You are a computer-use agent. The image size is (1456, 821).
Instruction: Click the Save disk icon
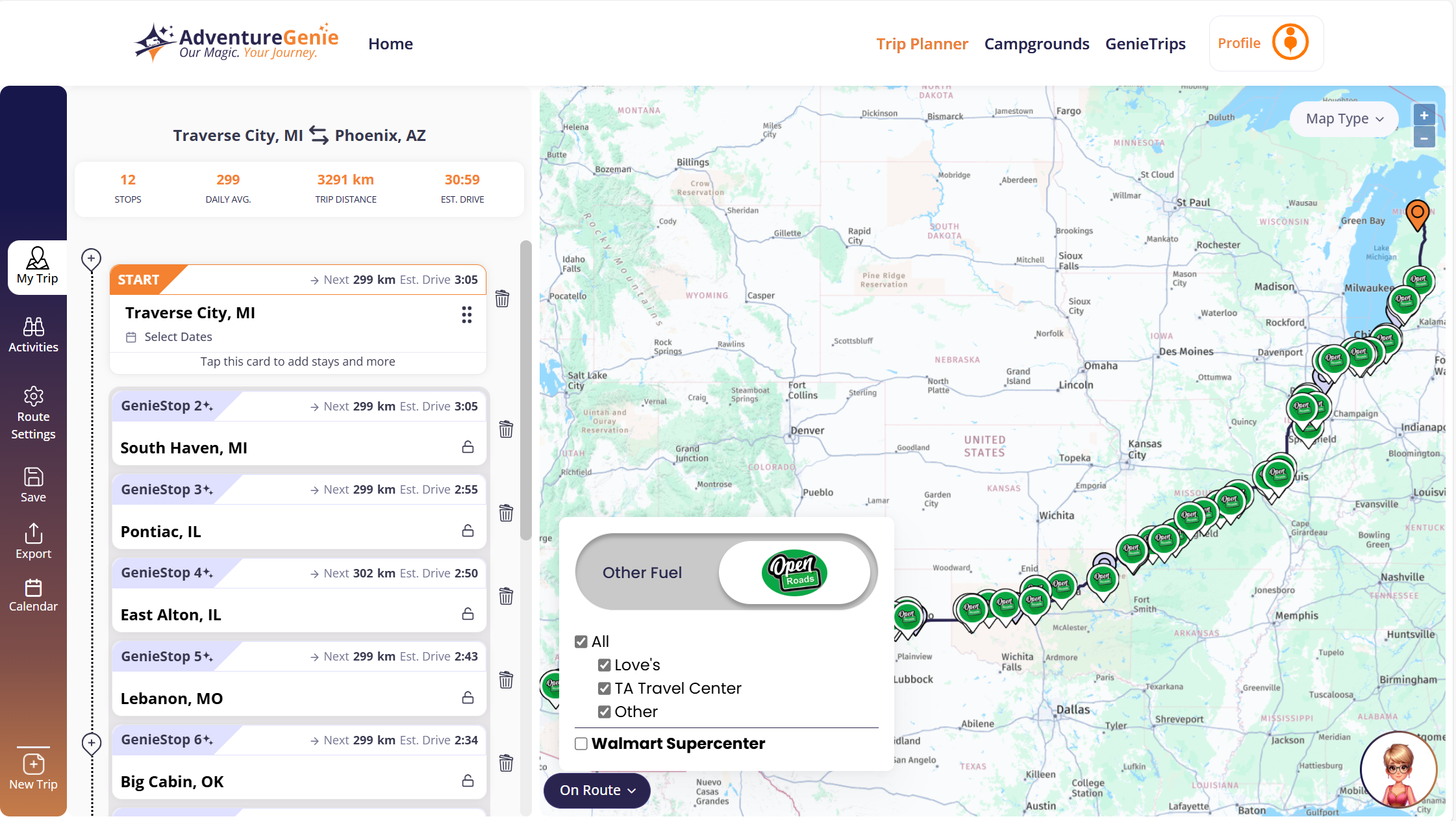pos(33,477)
